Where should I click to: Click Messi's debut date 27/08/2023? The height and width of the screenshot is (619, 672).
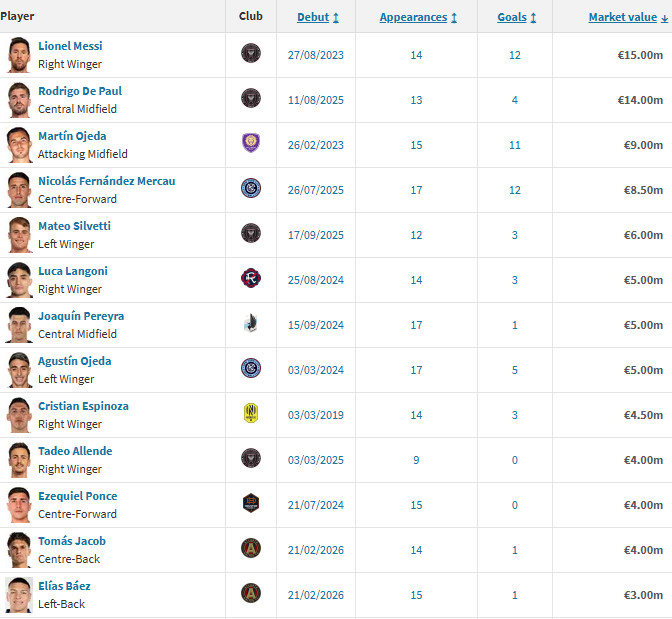(x=316, y=55)
